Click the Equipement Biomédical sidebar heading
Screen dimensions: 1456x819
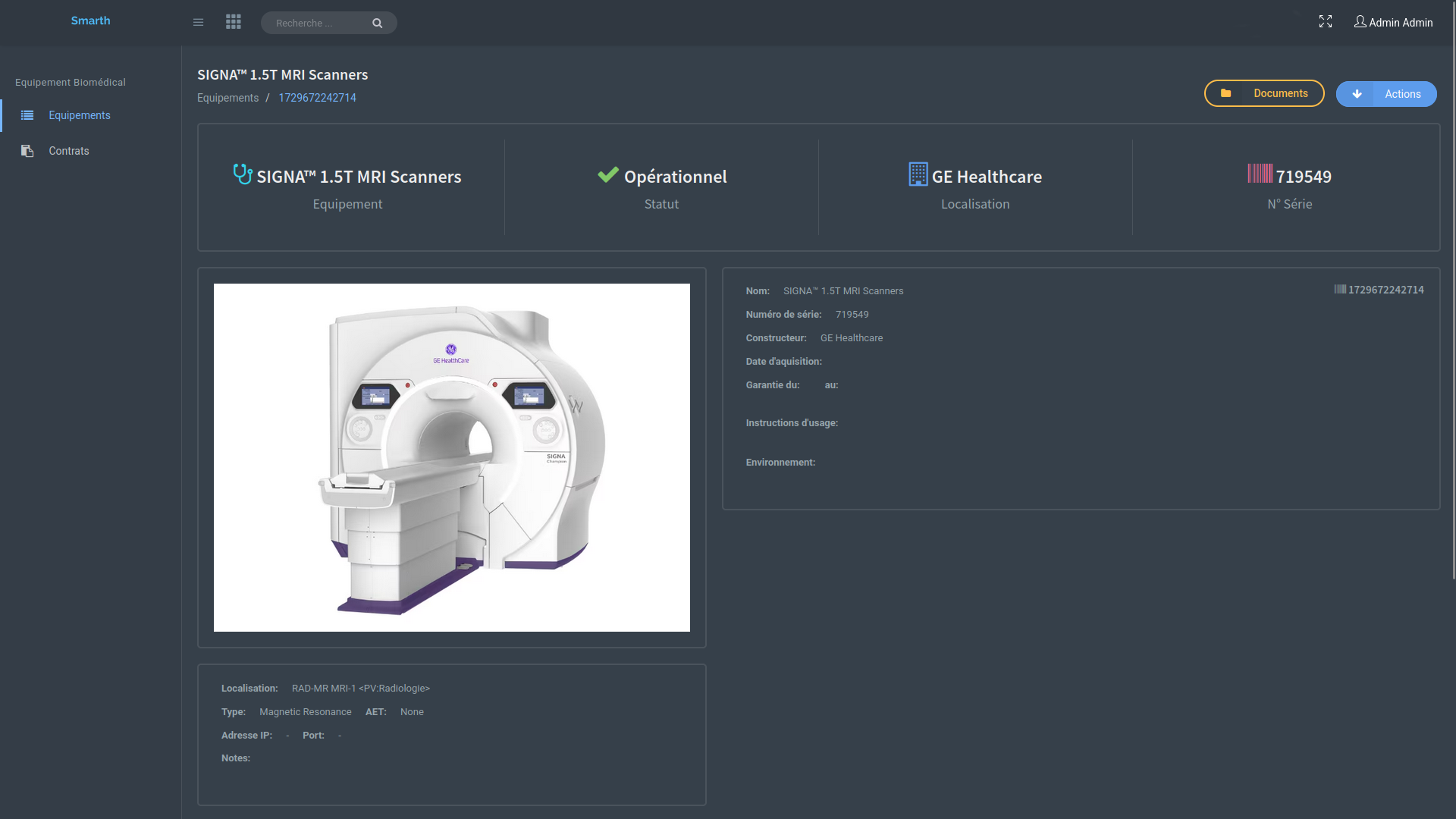tap(71, 82)
